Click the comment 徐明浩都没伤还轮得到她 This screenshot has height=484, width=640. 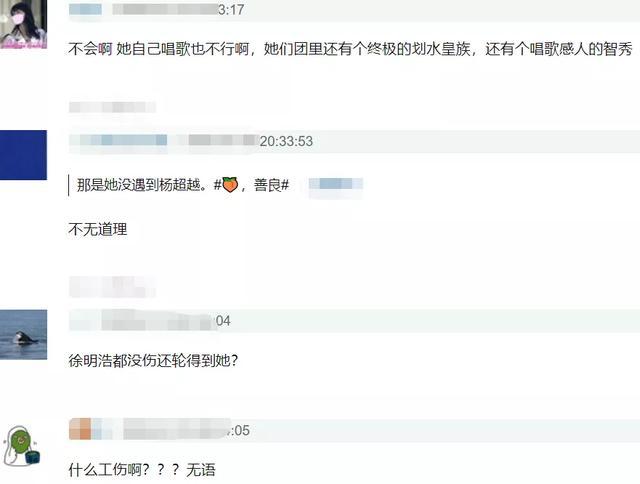[x=153, y=360]
